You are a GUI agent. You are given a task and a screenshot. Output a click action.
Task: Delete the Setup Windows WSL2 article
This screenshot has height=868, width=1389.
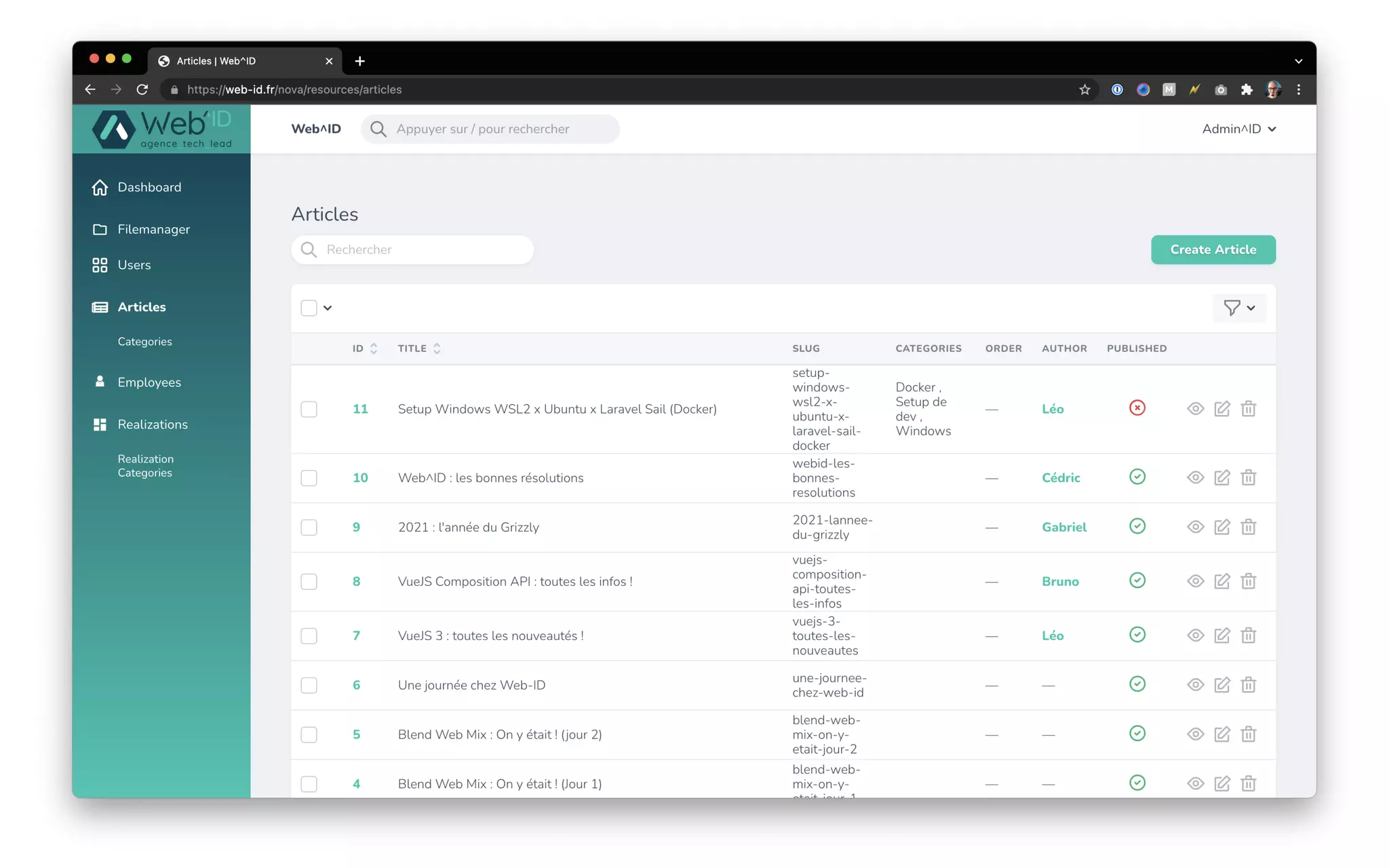click(x=1248, y=409)
